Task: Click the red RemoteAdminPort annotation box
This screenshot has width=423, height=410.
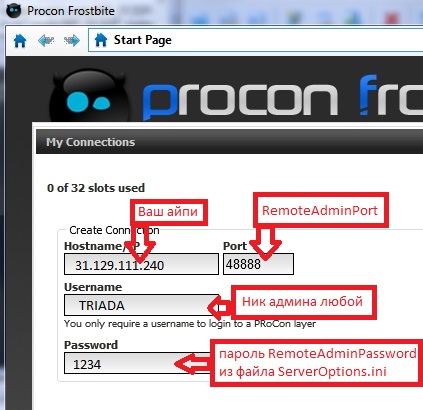Action: tap(321, 210)
